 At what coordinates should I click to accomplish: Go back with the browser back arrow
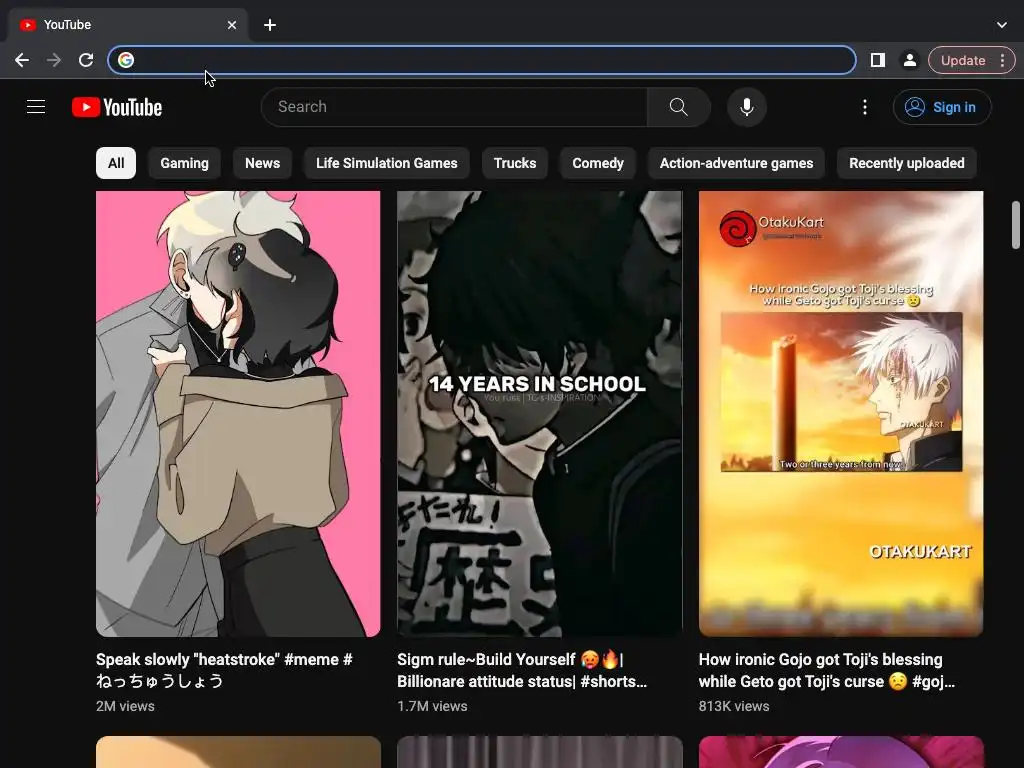[22, 60]
